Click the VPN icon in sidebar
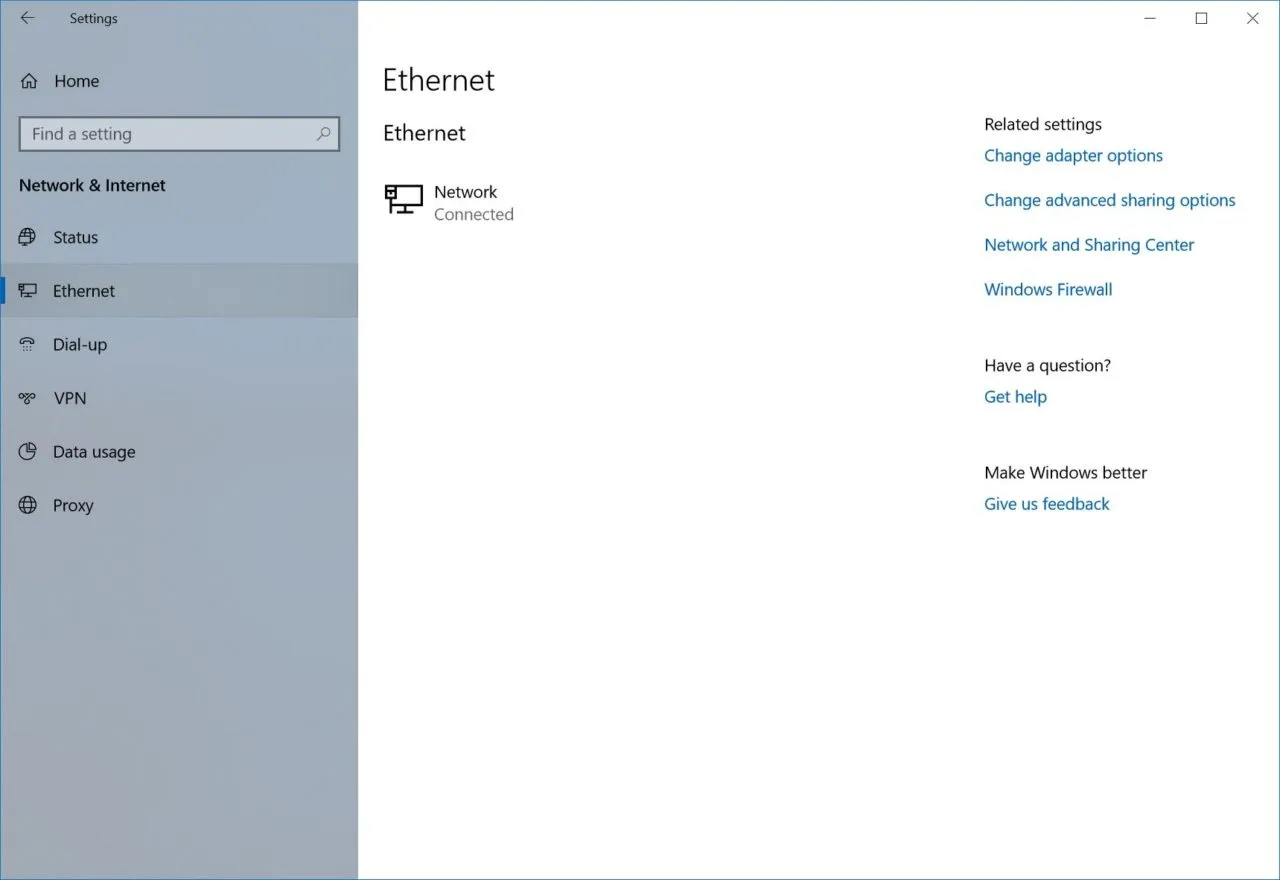This screenshot has height=880, width=1280. tap(28, 398)
